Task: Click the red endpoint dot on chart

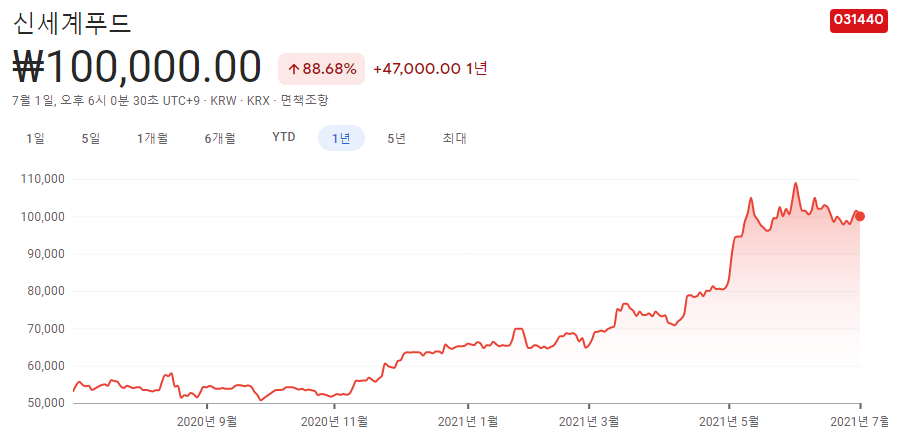Action: click(860, 216)
